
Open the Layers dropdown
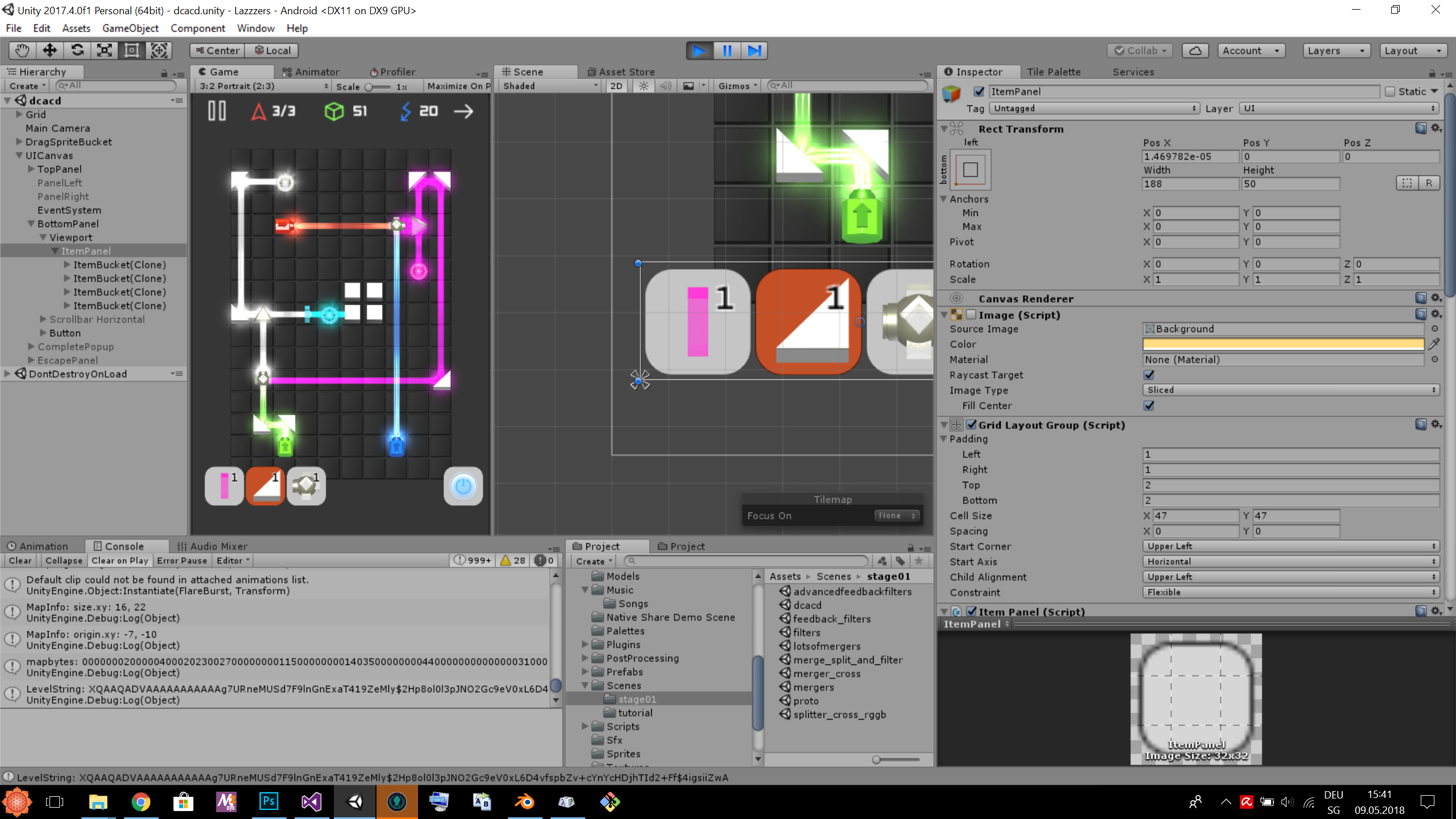point(1335,51)
